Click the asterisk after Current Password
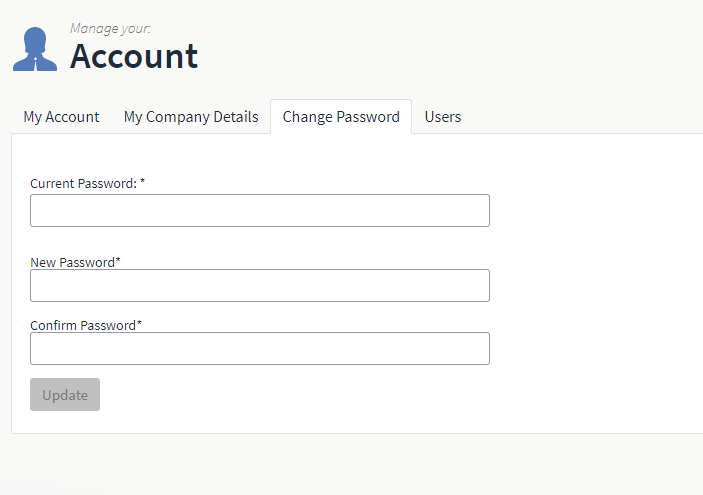The image size is (703, 495). (142, 182)
